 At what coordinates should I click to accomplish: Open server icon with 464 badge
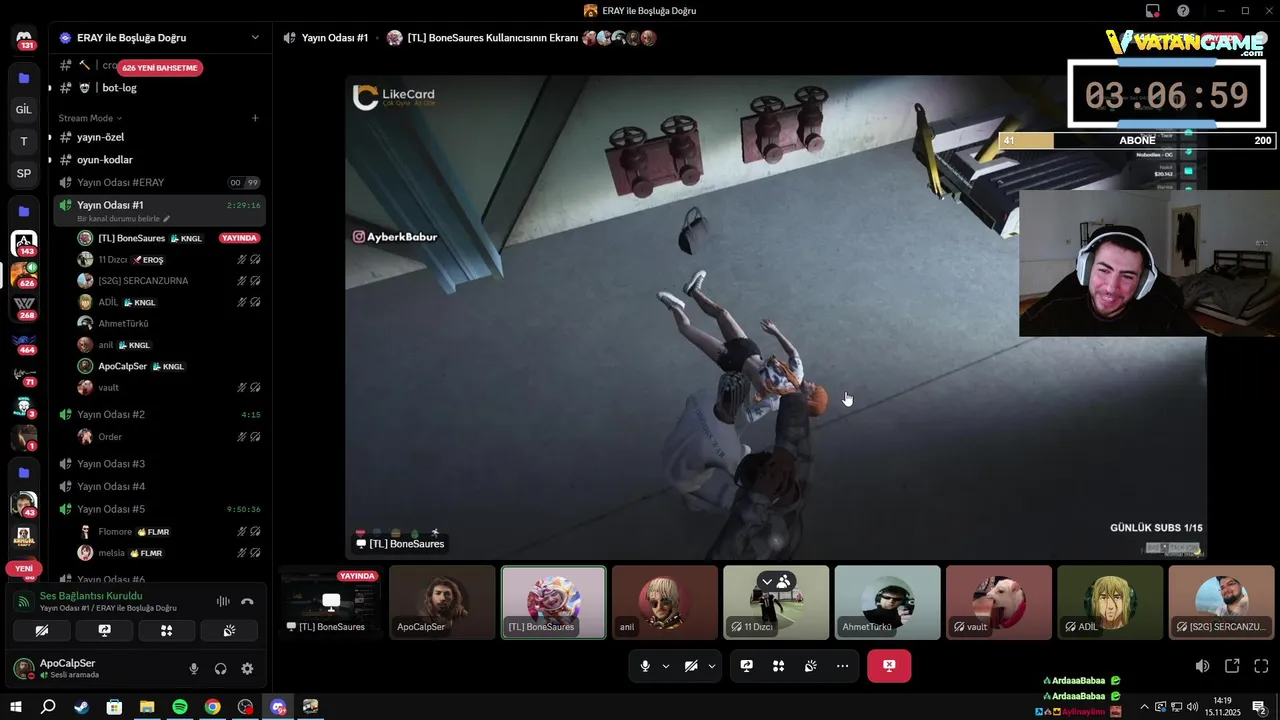pyautogui.click(x=24, y=345)
